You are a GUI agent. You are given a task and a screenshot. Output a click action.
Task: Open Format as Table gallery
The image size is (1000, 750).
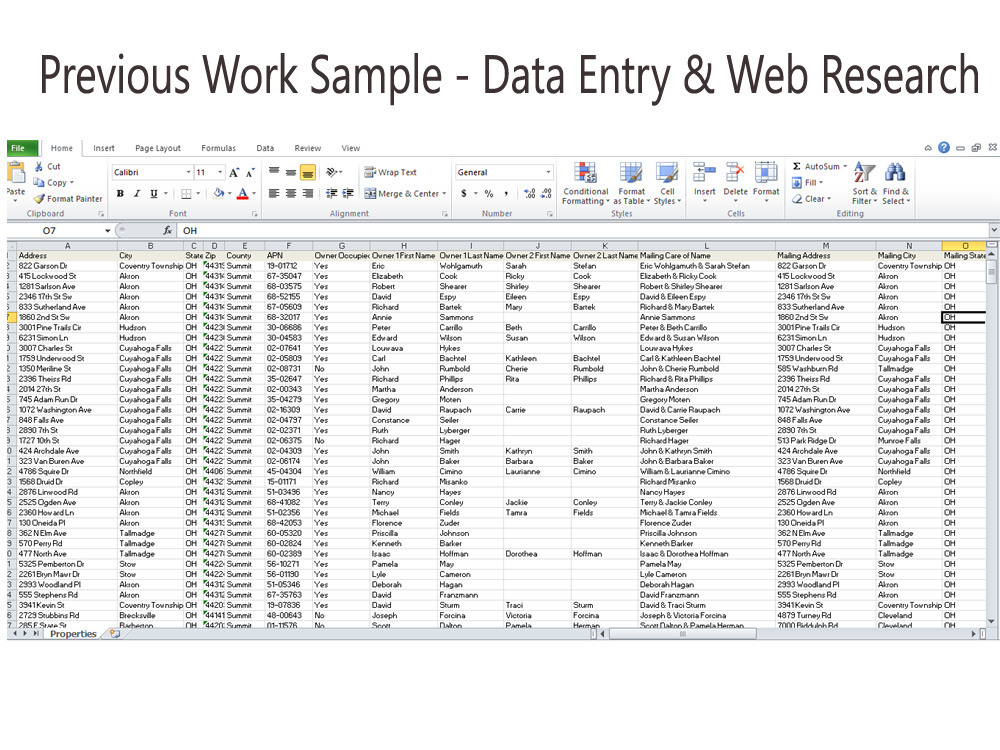631,184
